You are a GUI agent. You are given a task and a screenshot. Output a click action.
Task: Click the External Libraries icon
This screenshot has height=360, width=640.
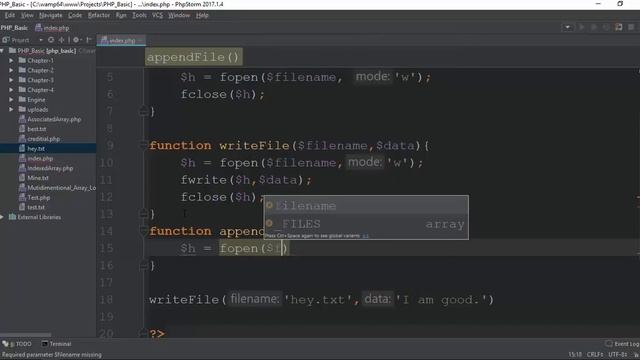[x=12, y=217]
